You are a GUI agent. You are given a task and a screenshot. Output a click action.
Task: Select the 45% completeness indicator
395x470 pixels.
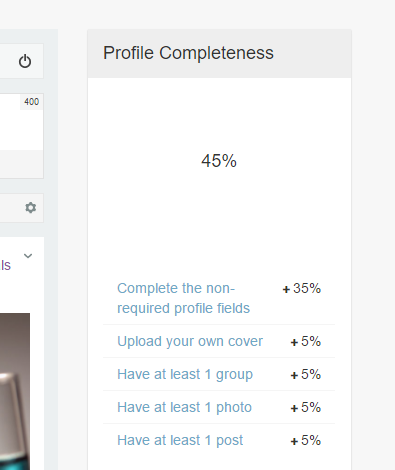[219, 161]
